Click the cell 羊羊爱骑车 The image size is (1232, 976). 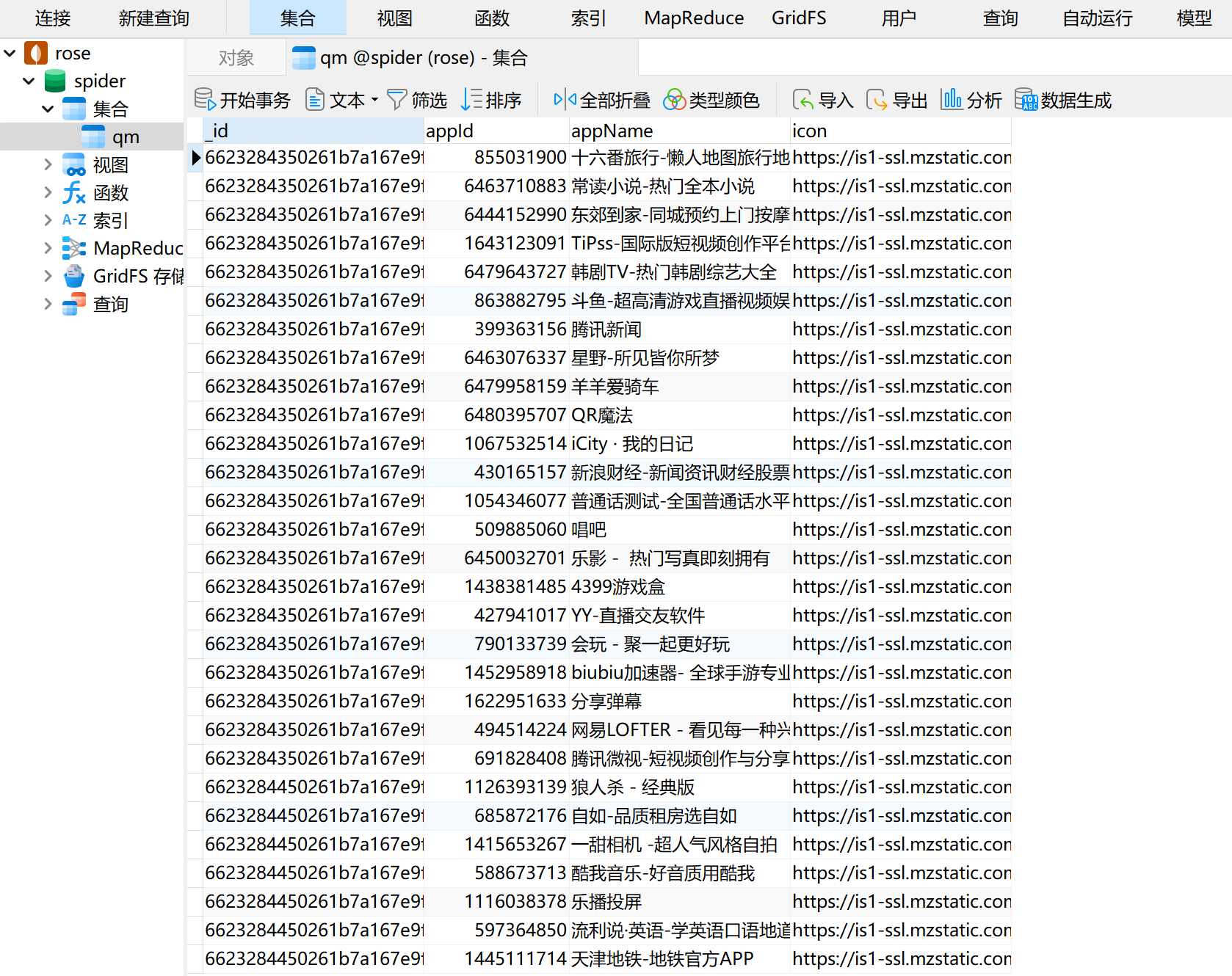click(x=680, y=387)
